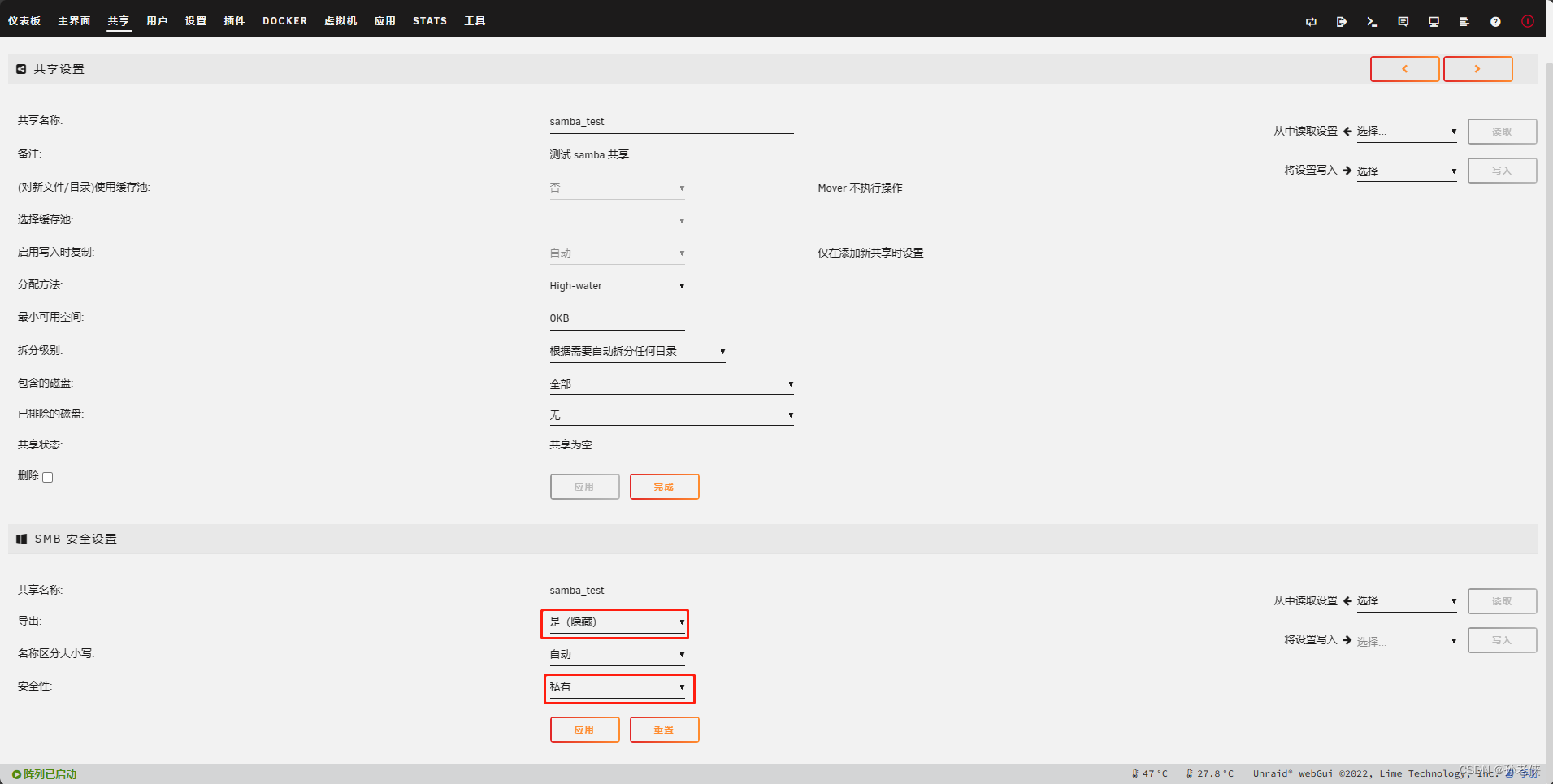Click the monitor icon in the header
1553x784 pixels.
point(1434,22)
